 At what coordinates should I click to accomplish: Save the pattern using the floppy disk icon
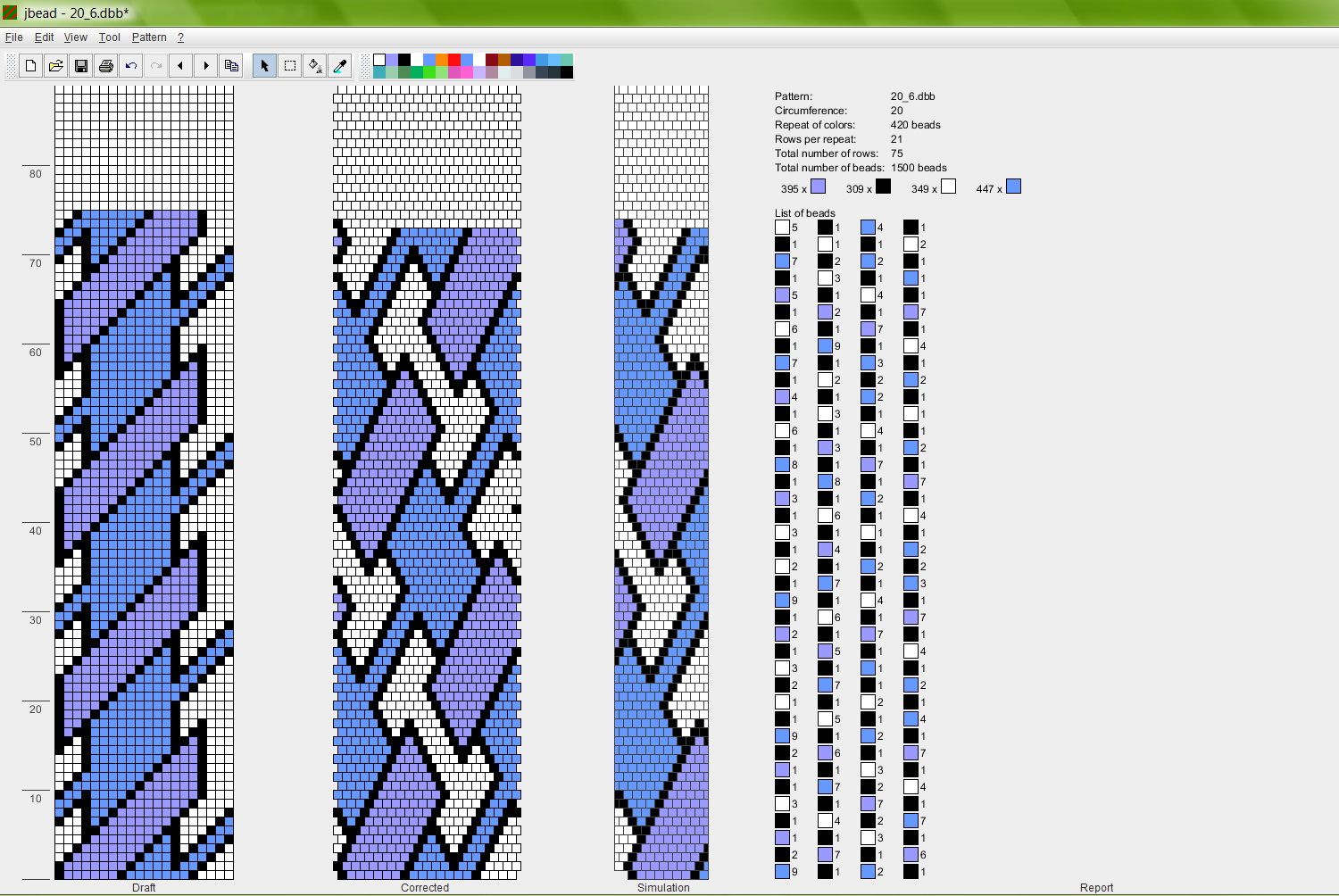point(80,66)
